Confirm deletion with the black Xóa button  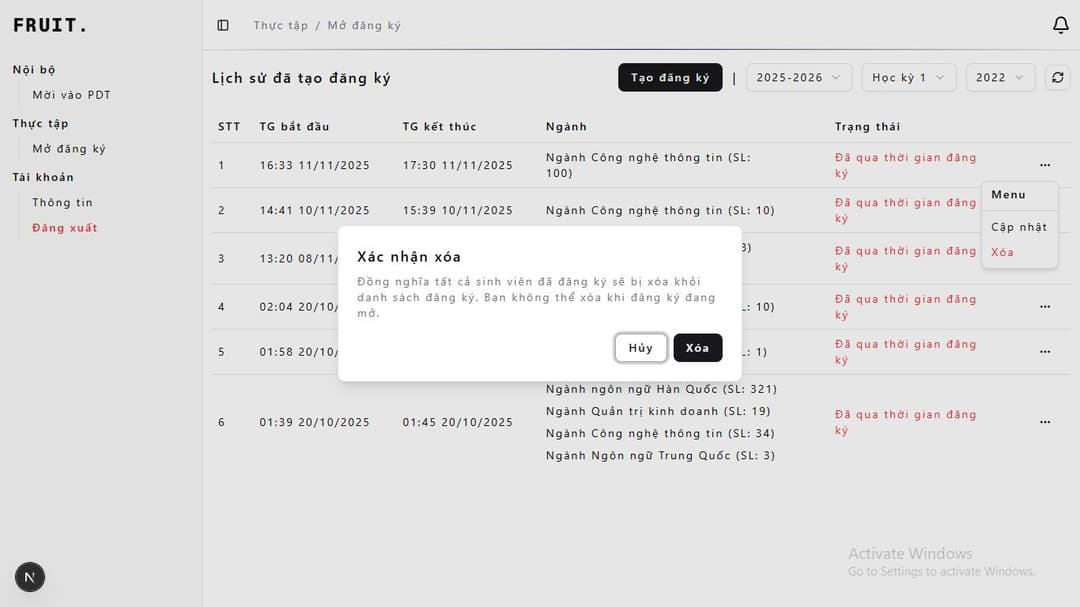coord(697,348)
